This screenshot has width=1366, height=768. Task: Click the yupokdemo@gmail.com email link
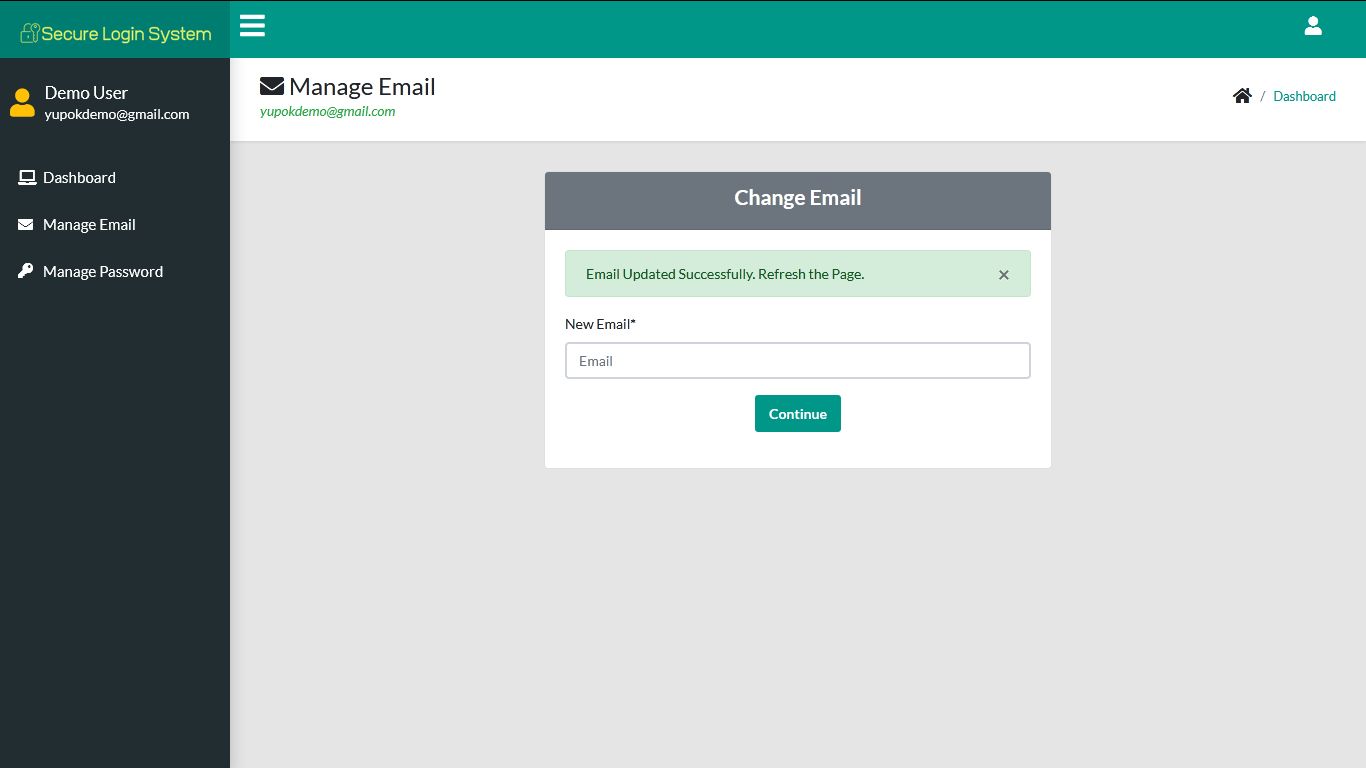click(x=327, y=111)
